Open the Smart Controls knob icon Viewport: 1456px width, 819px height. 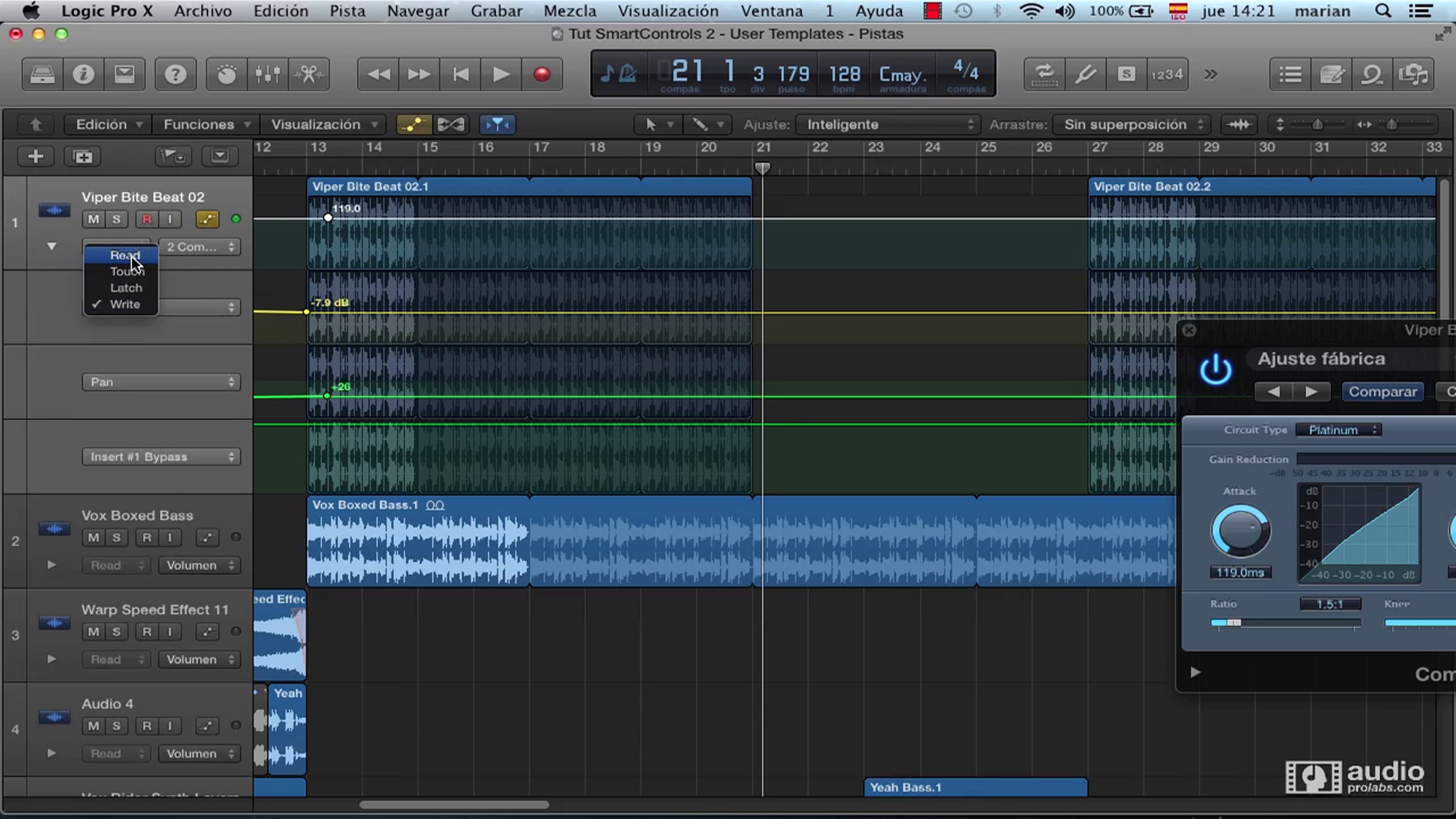click(226, 74)
